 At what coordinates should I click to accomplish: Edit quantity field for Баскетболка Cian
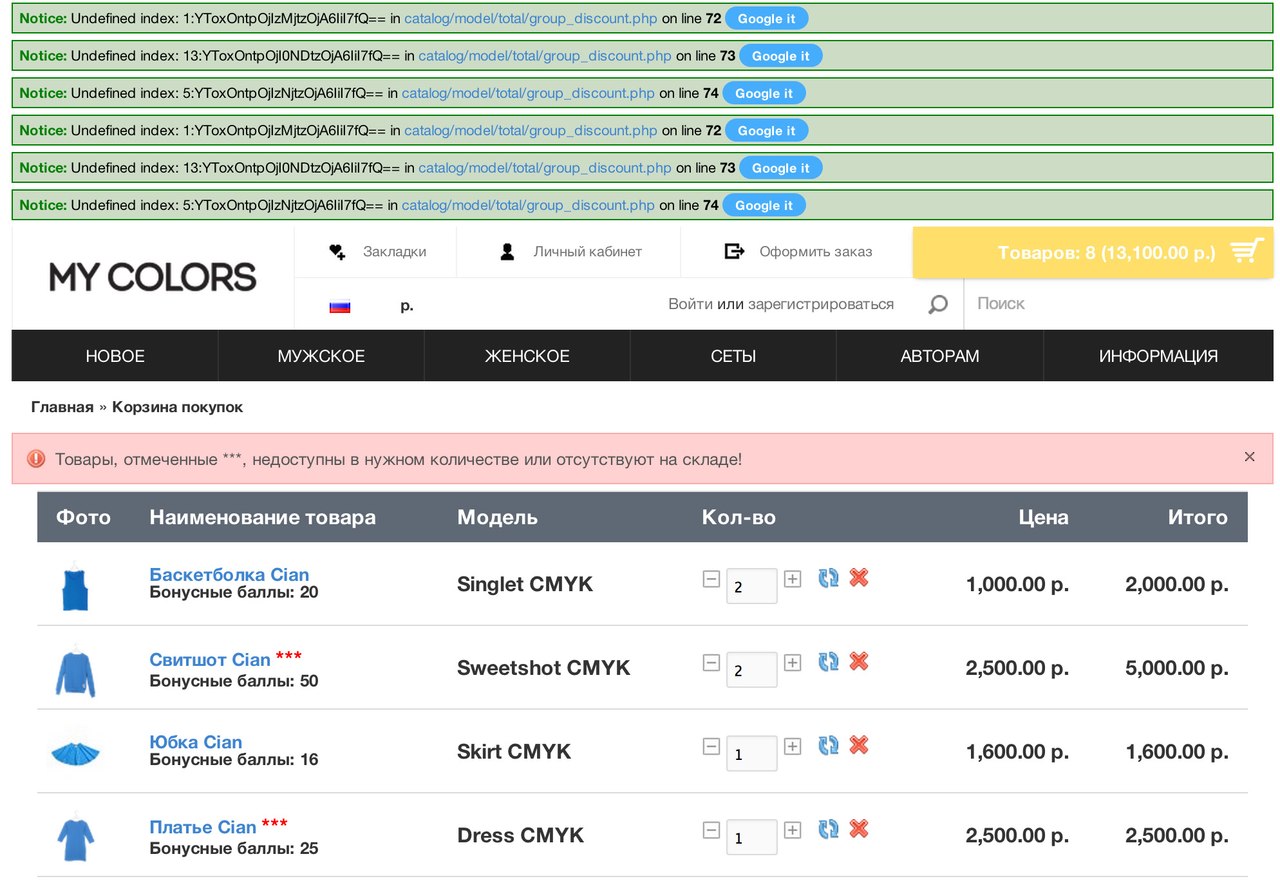pos(752,586)
